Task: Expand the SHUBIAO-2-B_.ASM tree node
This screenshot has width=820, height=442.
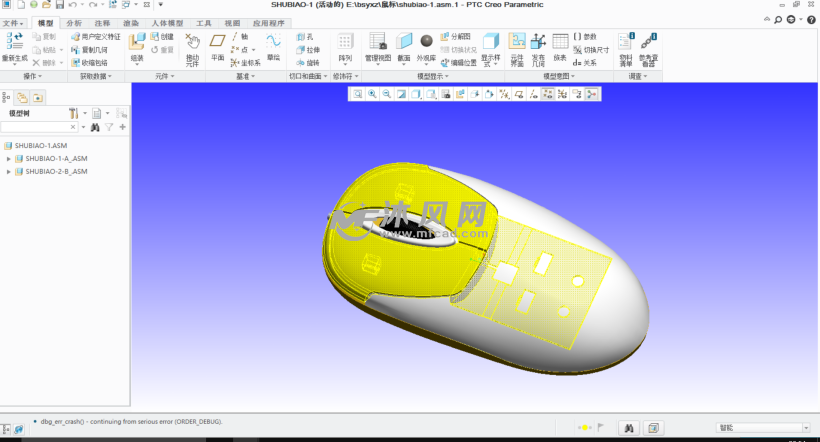Action: [8, 172]
